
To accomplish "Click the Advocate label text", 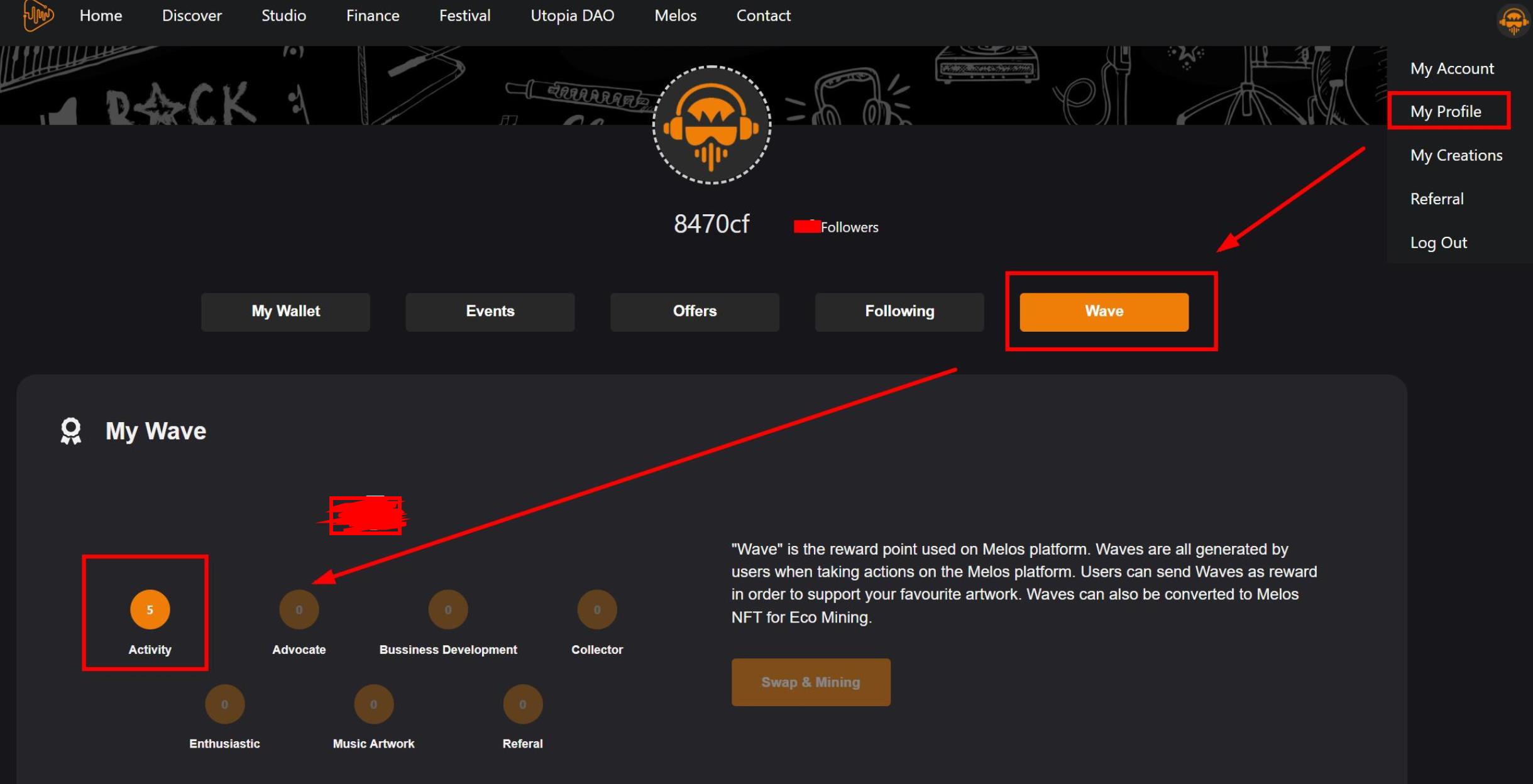I will point(299,650).
